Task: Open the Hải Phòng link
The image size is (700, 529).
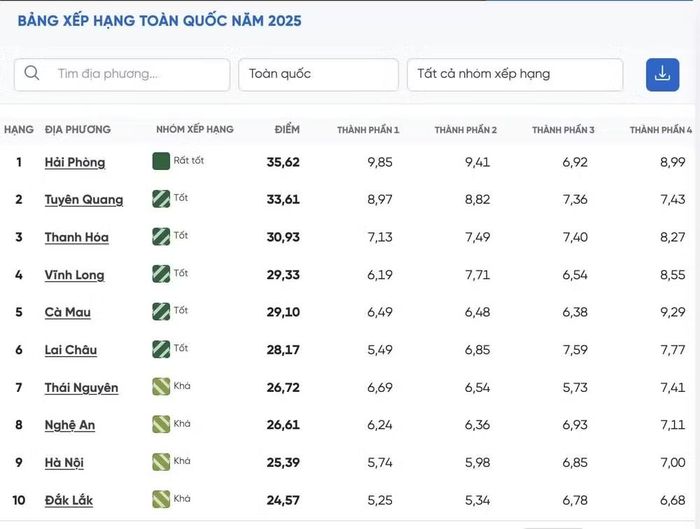Action: [75, 162]
